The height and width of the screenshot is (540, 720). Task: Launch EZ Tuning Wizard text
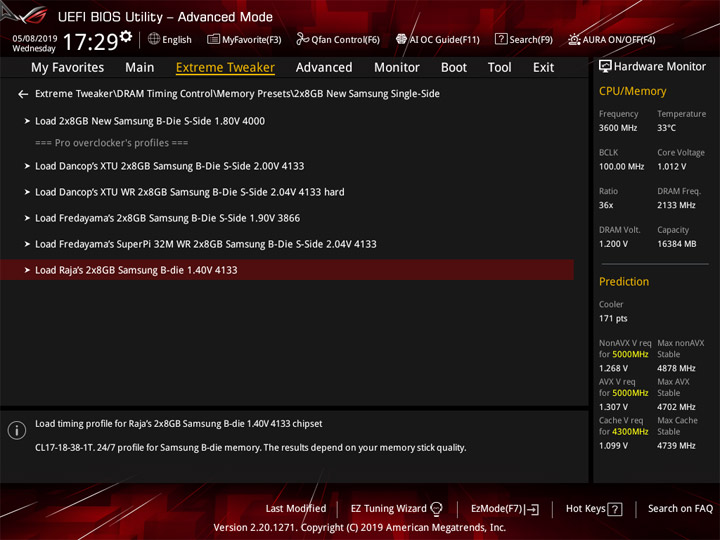point(388,509)
